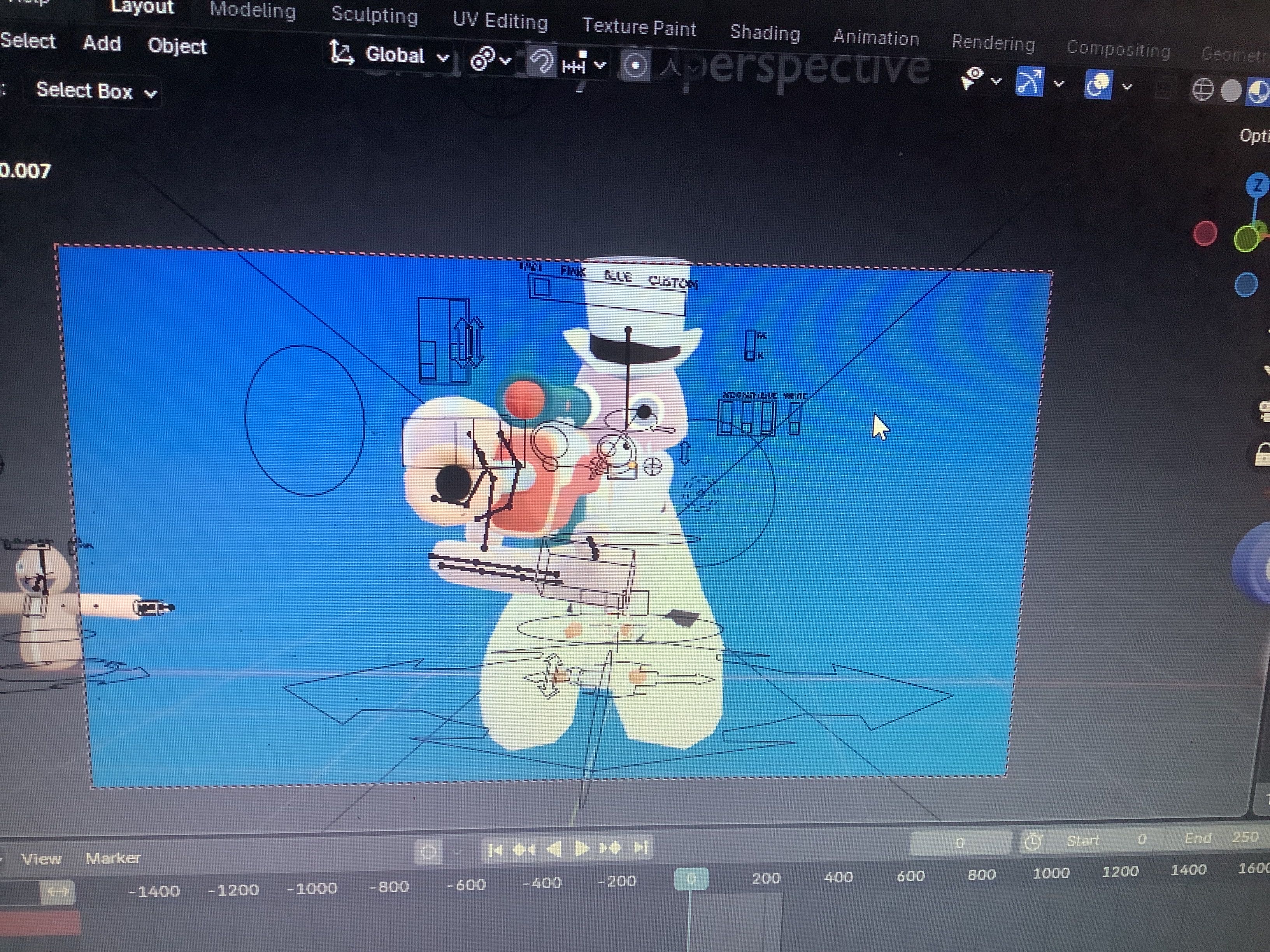
Task: Open the Select menu
Action: pyautogui.click(x=28, y=41)
